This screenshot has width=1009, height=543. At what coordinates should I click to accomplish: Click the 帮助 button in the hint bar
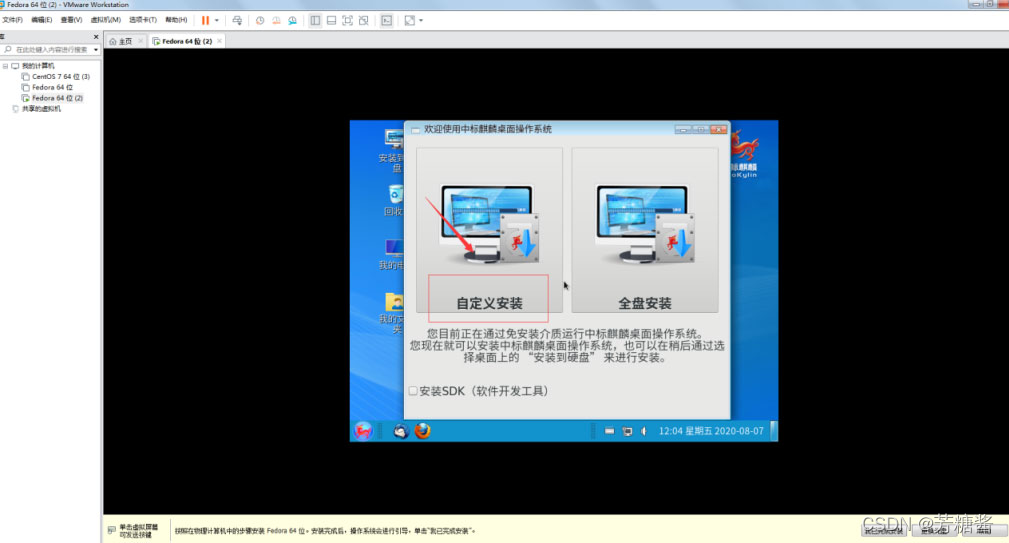pos(983,531)
